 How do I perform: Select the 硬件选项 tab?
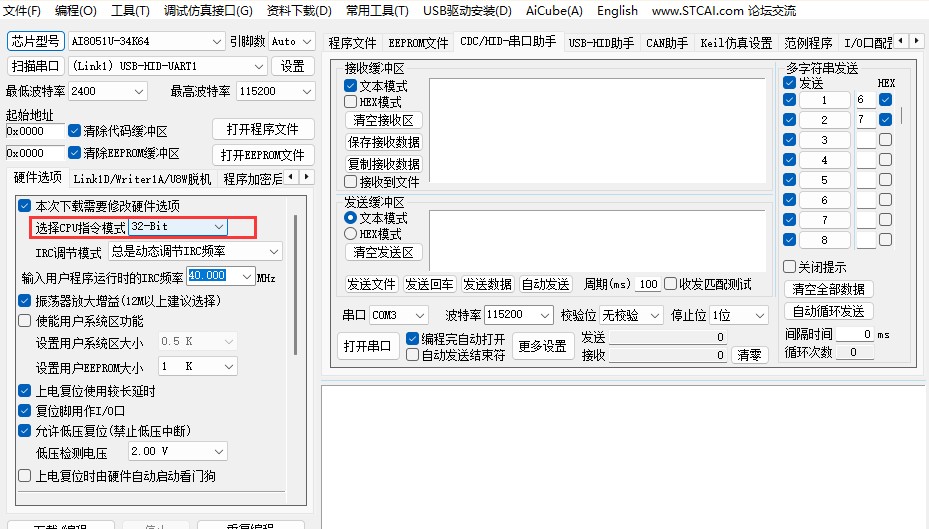(x=37, y=177)
